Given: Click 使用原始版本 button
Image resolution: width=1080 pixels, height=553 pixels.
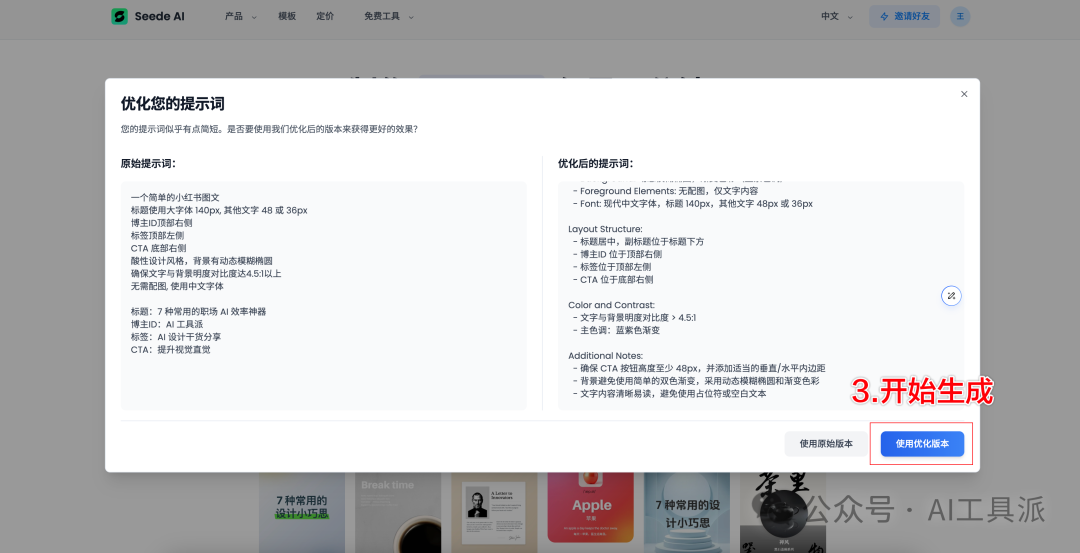Looking at the screenshot, I should coord(826,444).
